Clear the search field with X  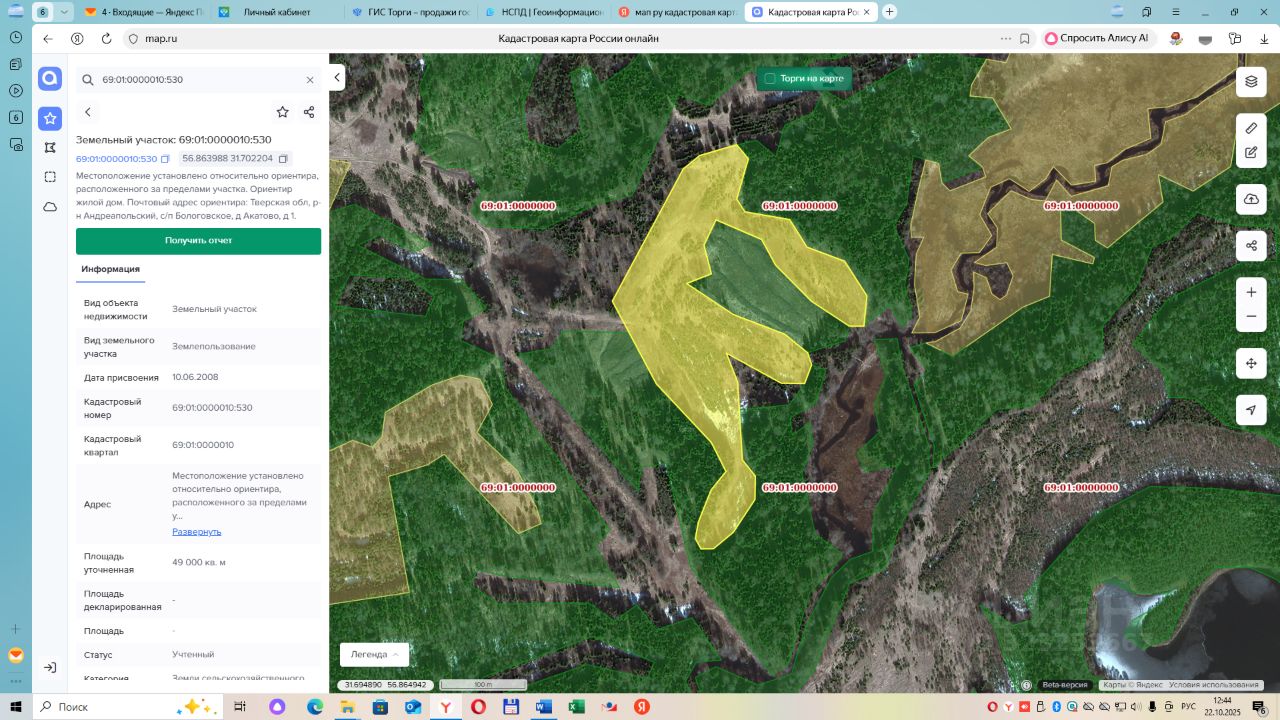310,80
